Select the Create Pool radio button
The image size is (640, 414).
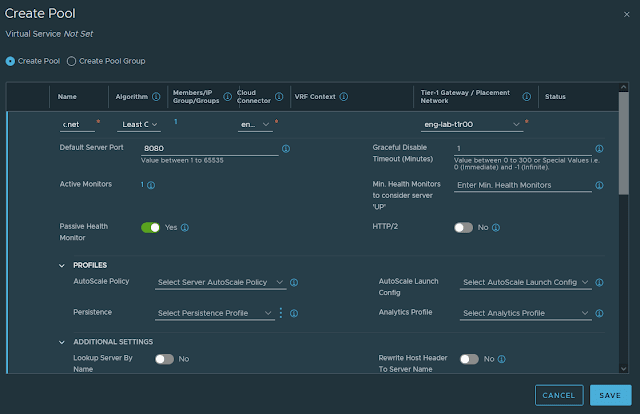click(x=10, y=61)
